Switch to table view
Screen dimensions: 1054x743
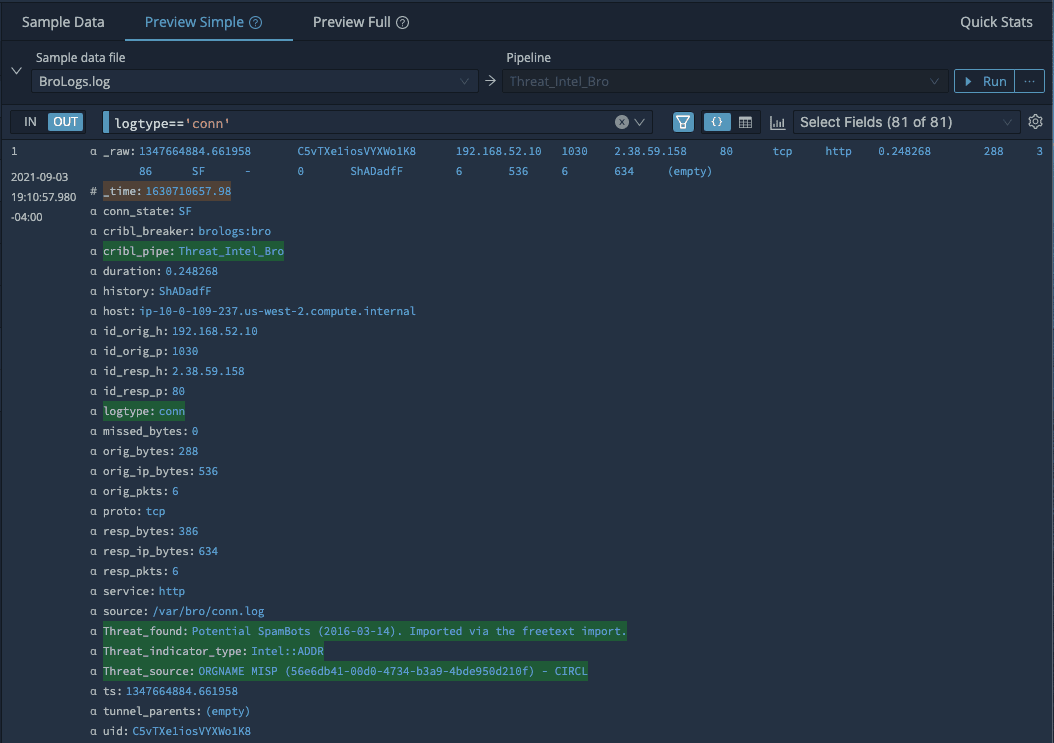(x=745, y=122)
